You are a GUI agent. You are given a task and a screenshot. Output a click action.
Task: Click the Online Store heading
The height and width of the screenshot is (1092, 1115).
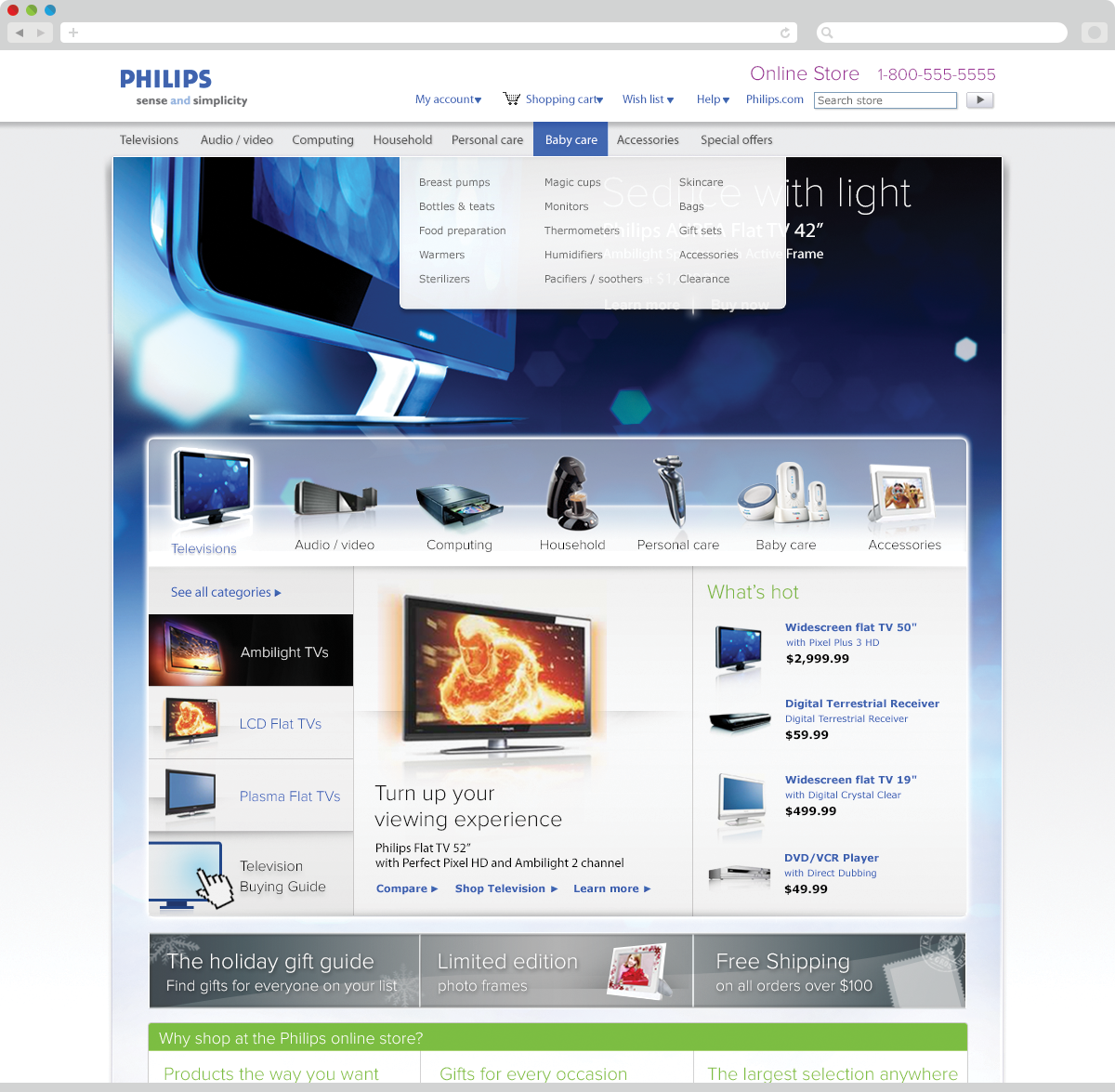click(805, 73)
